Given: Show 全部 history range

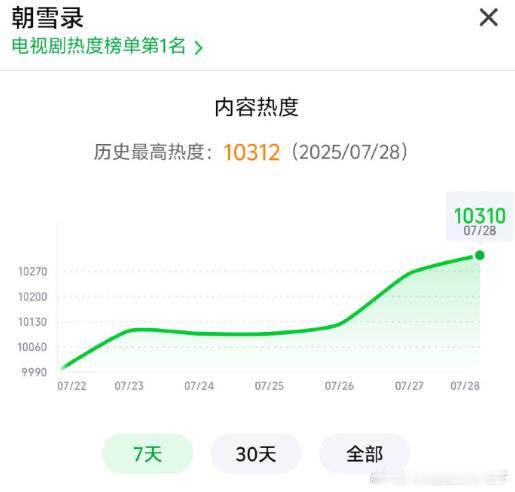Looking at the screenshot, I should tap(364, 454).
